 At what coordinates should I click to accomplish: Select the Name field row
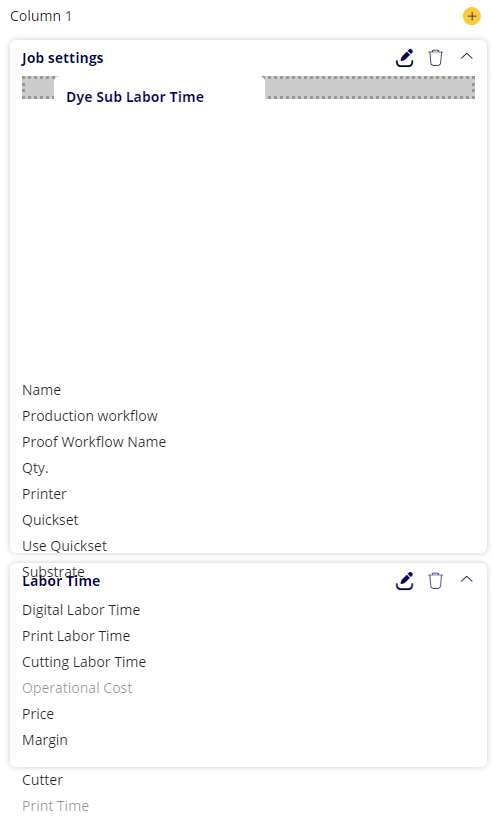click(x=41, y=390)
